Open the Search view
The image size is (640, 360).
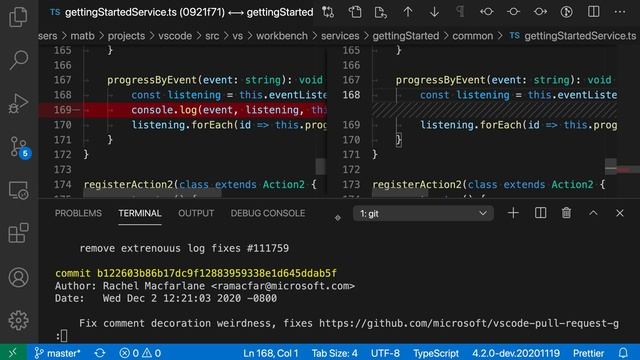(18, 60)
